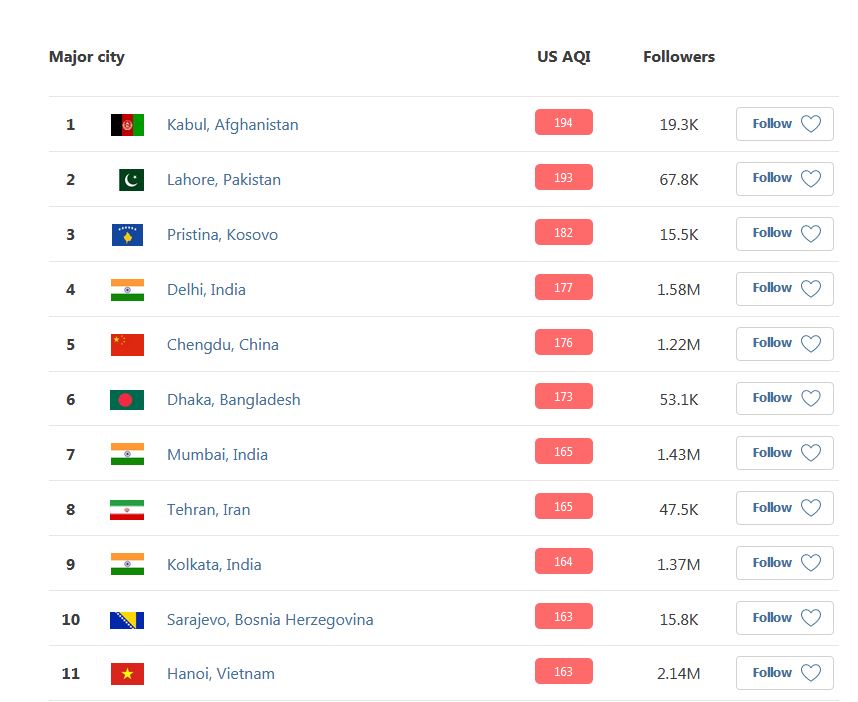
Task: Open the Kolkata, India link
Action: coord(214,565)
